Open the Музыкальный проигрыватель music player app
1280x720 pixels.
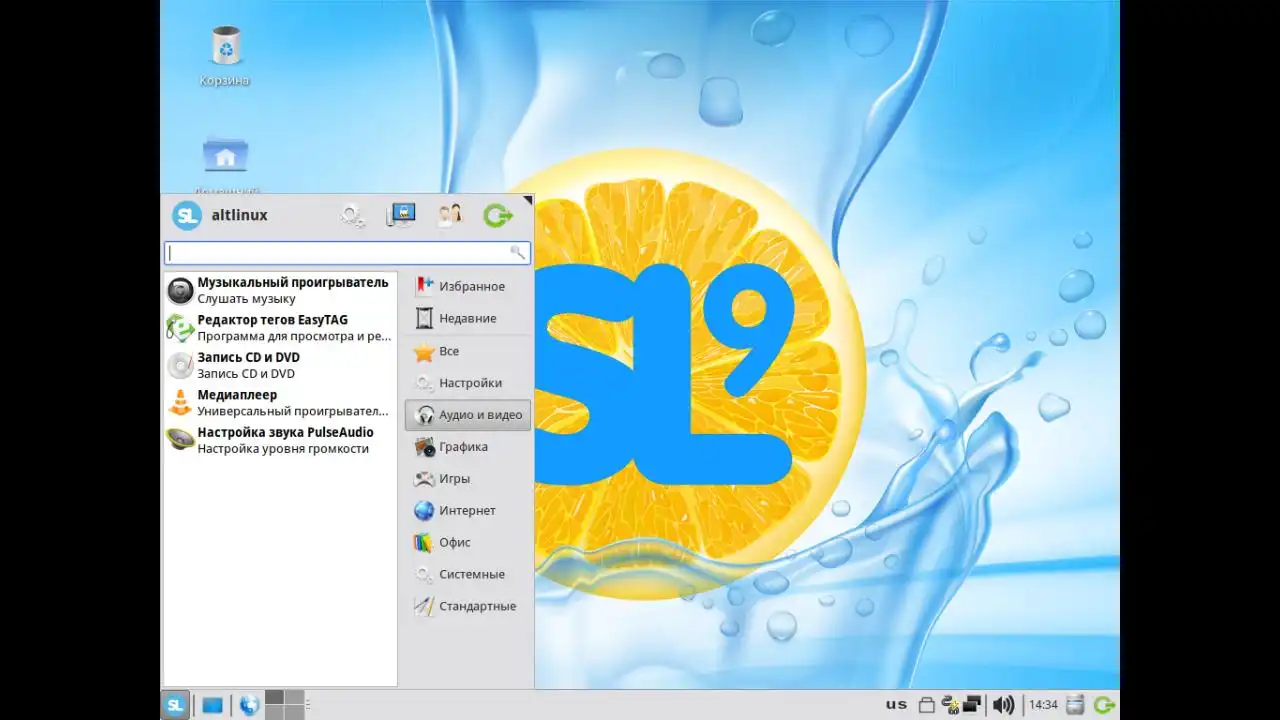tap(279, 290)
